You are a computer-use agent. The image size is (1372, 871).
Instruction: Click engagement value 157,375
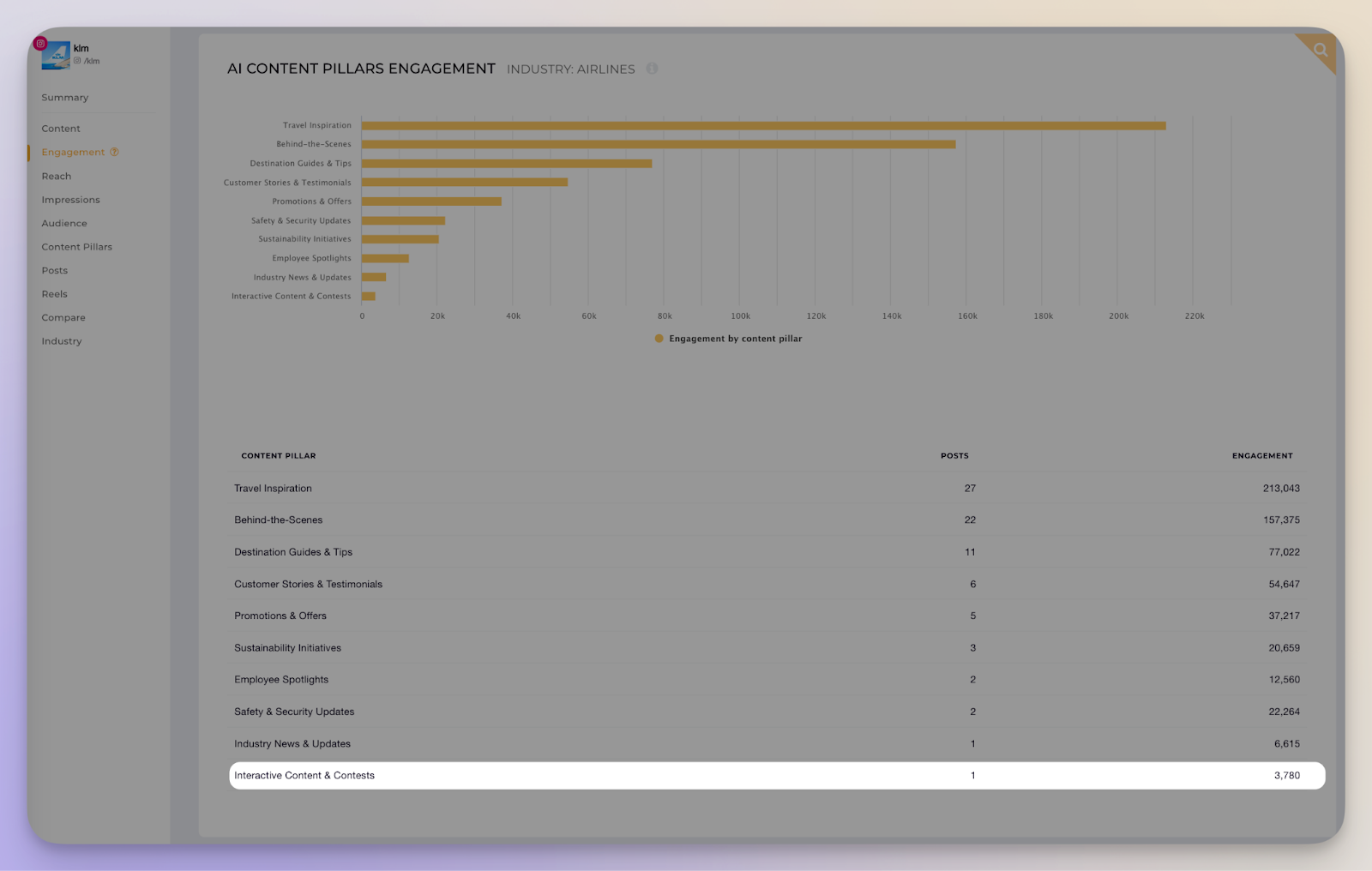coord(1281,520)
